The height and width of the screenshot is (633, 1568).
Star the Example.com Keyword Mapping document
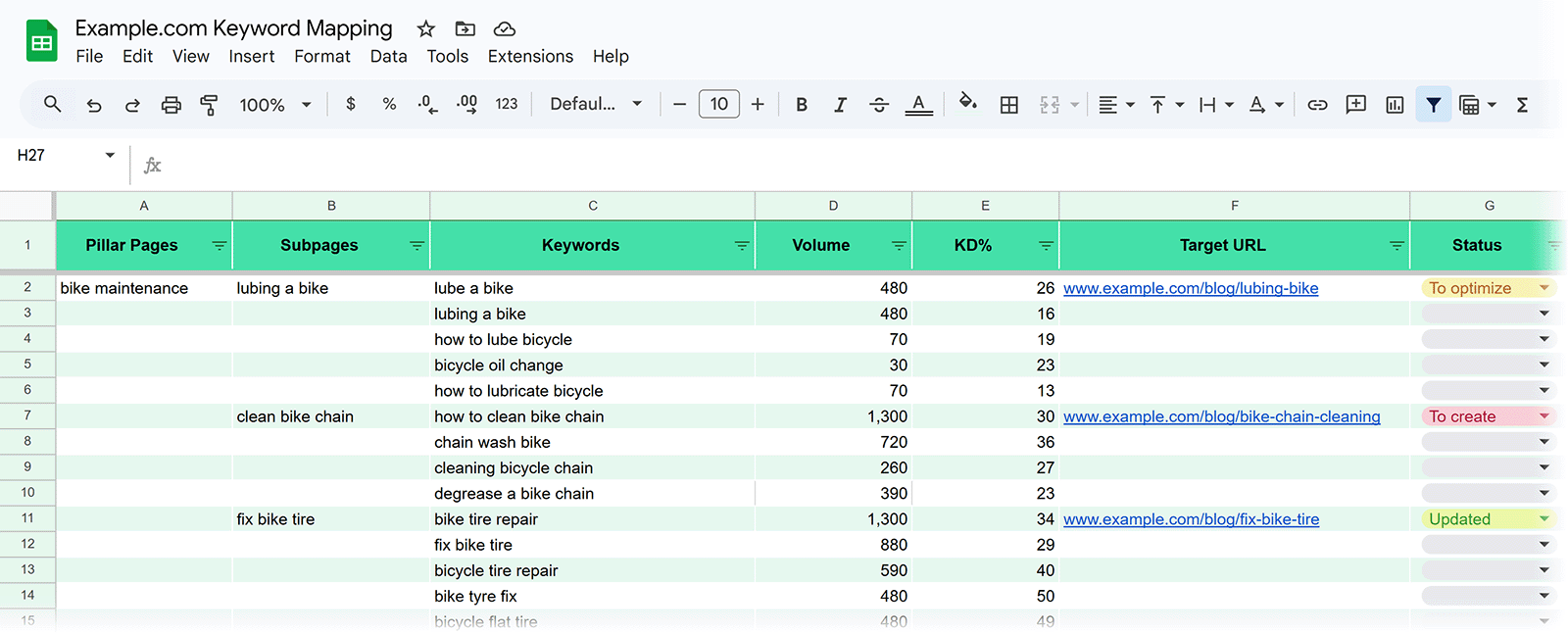425,29
